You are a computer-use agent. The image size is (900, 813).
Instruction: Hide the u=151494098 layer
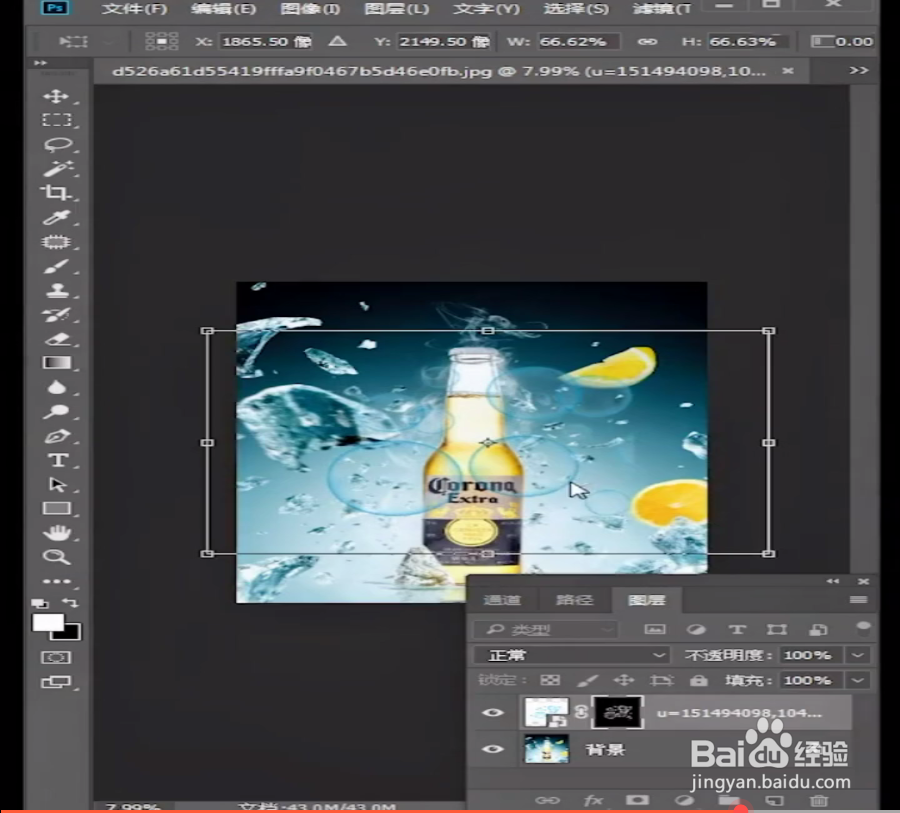coord(492,713)
